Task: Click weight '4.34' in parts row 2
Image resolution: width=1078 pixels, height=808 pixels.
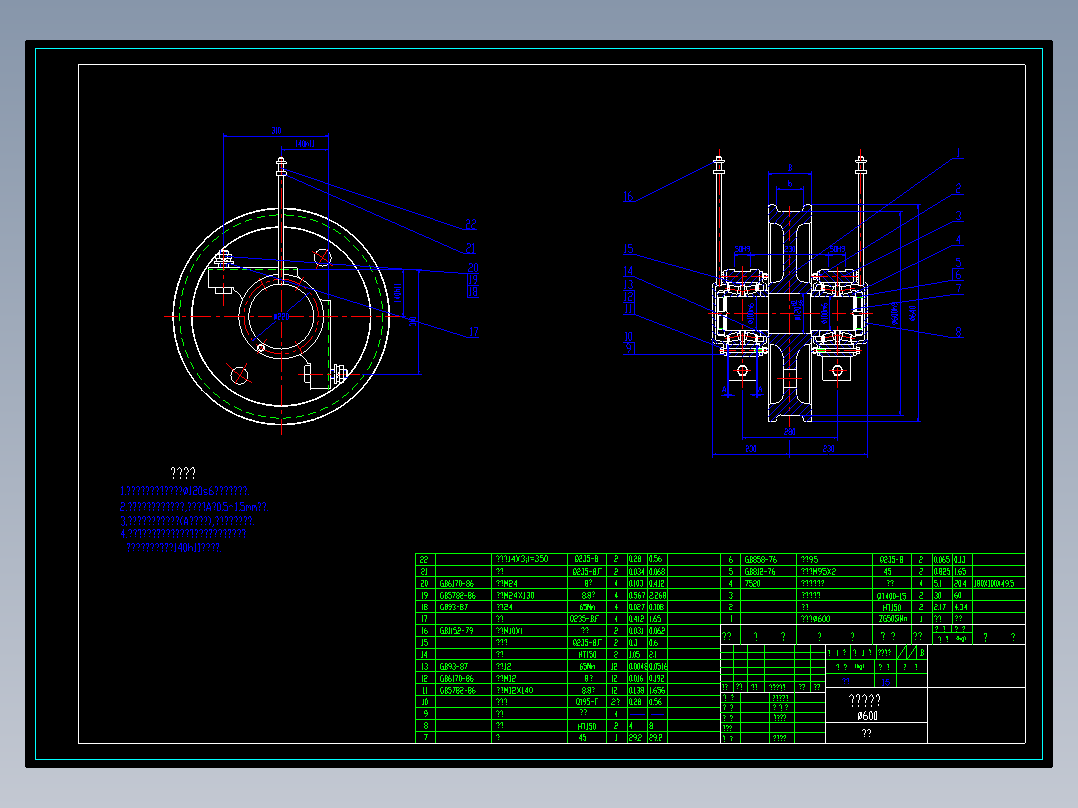Action: click(x=960, y=607)
